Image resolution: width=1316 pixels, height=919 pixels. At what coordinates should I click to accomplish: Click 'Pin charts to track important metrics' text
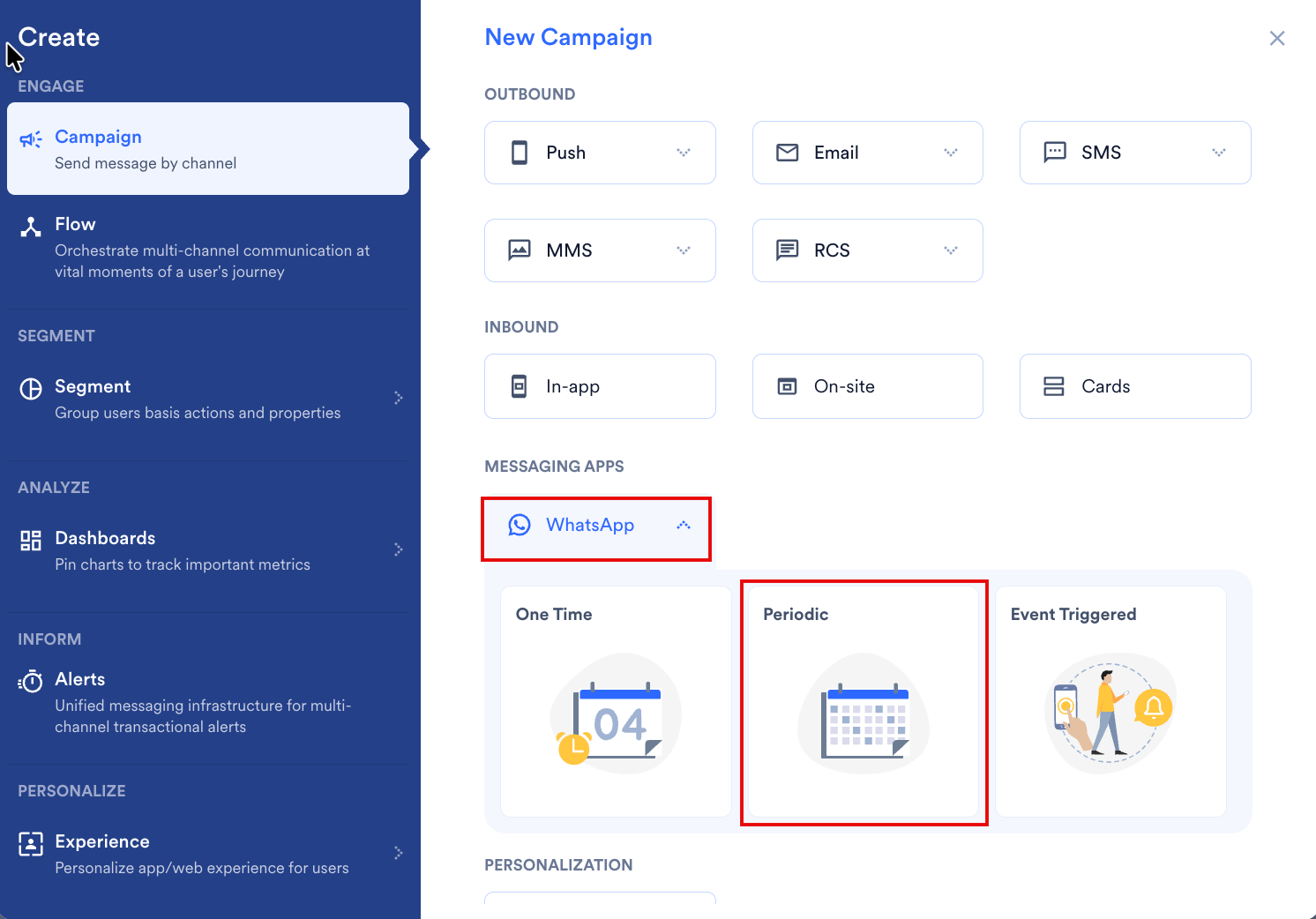(x=183, y=564)
